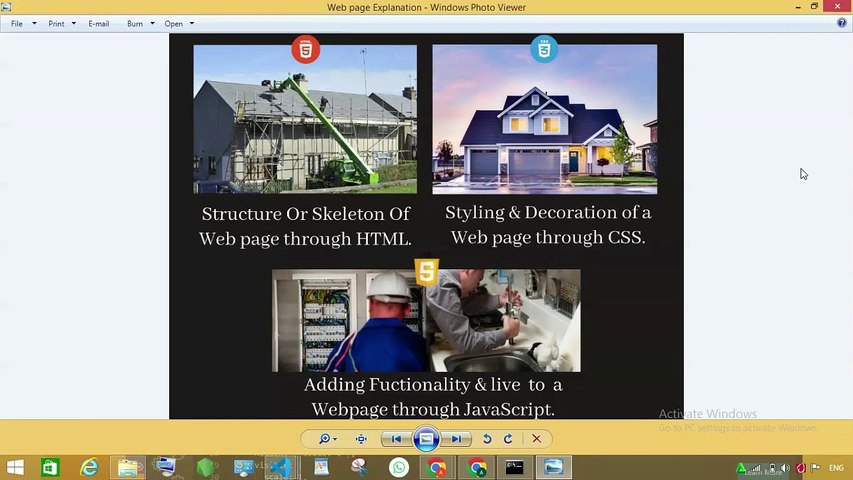Open File Explorer from the taskbar
This screenshot has height=480, width=853.
coord(128,467)
